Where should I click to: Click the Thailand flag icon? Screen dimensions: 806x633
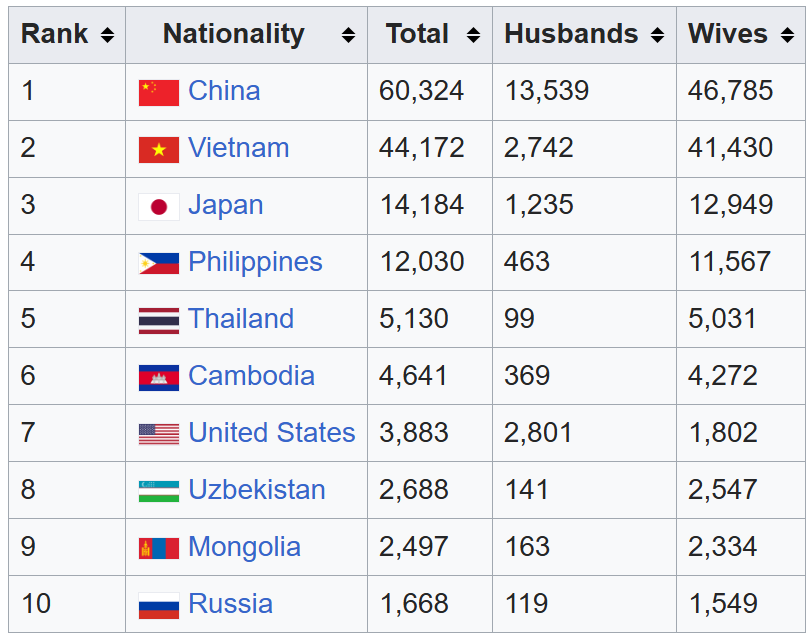pyautogui.click(x=158, y=320)
